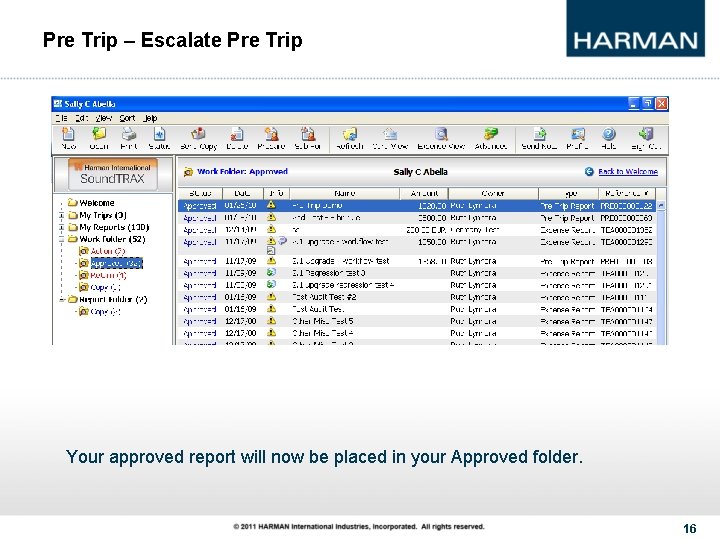Image resolution: width=720 pixels, height=540 pixels.
Task: Open the Return subfolder under Work Folder
Action: tap(103, 275)
